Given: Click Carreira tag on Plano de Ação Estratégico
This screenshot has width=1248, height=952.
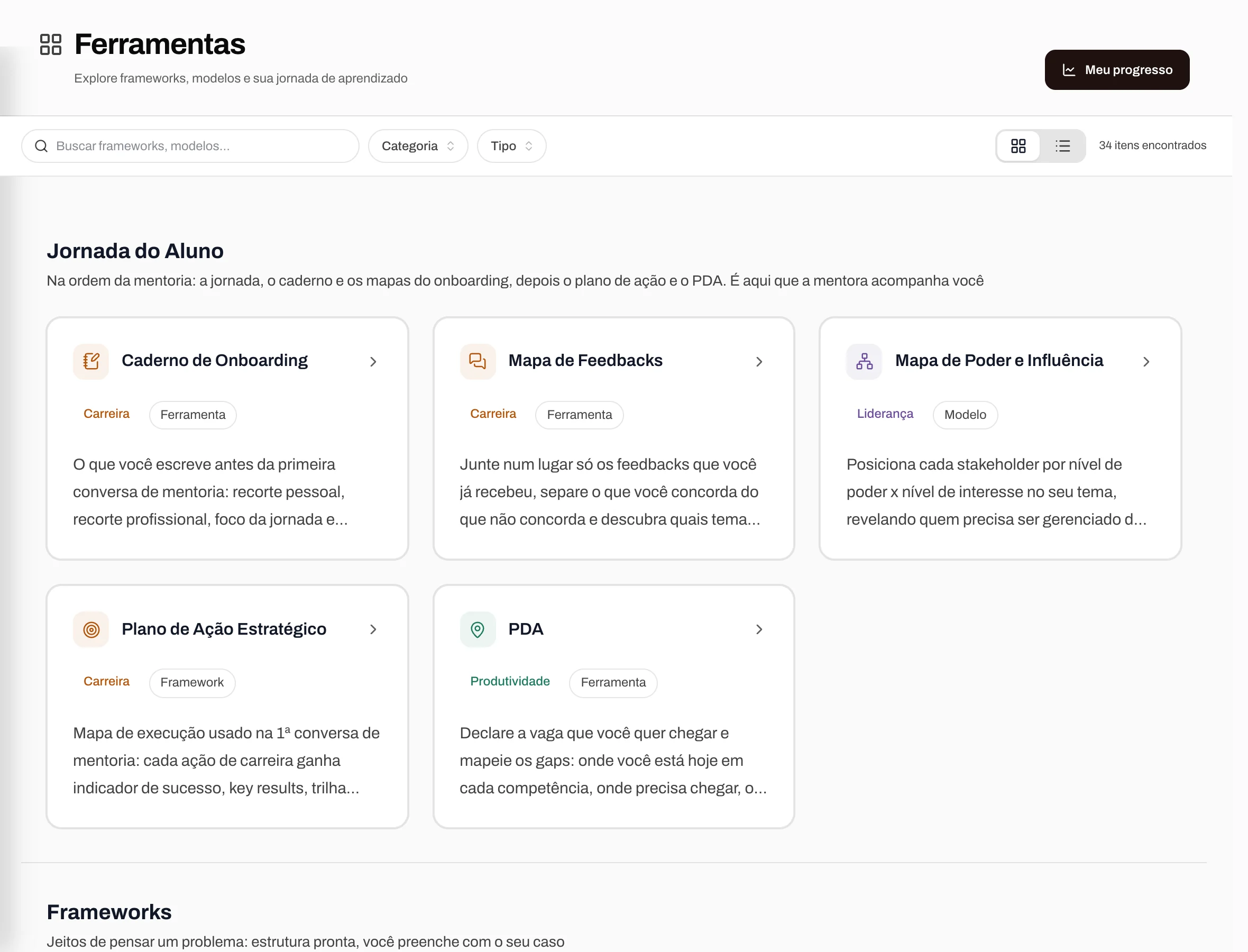Looking at the screenshot, I should click(106, 682).
